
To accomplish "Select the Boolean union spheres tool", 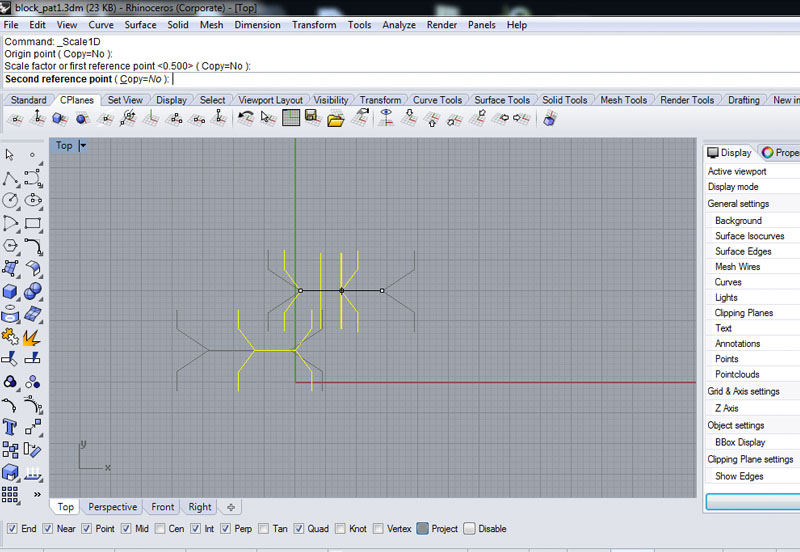I will tap(33, 291).
